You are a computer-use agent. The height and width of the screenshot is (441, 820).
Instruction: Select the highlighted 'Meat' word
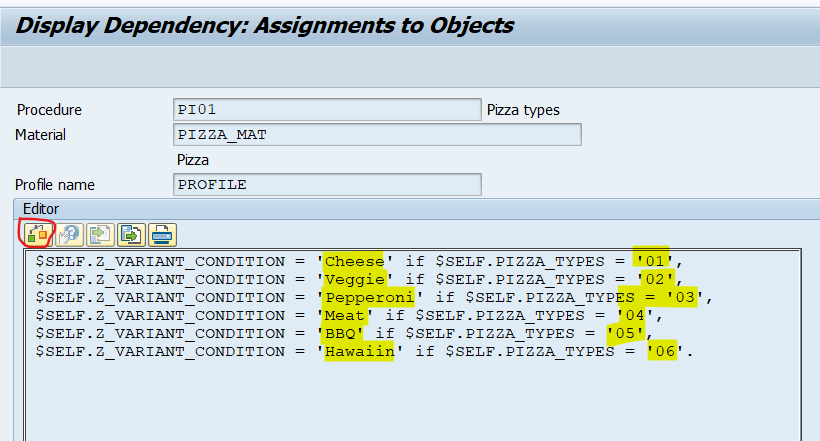(x=345, y=315)
